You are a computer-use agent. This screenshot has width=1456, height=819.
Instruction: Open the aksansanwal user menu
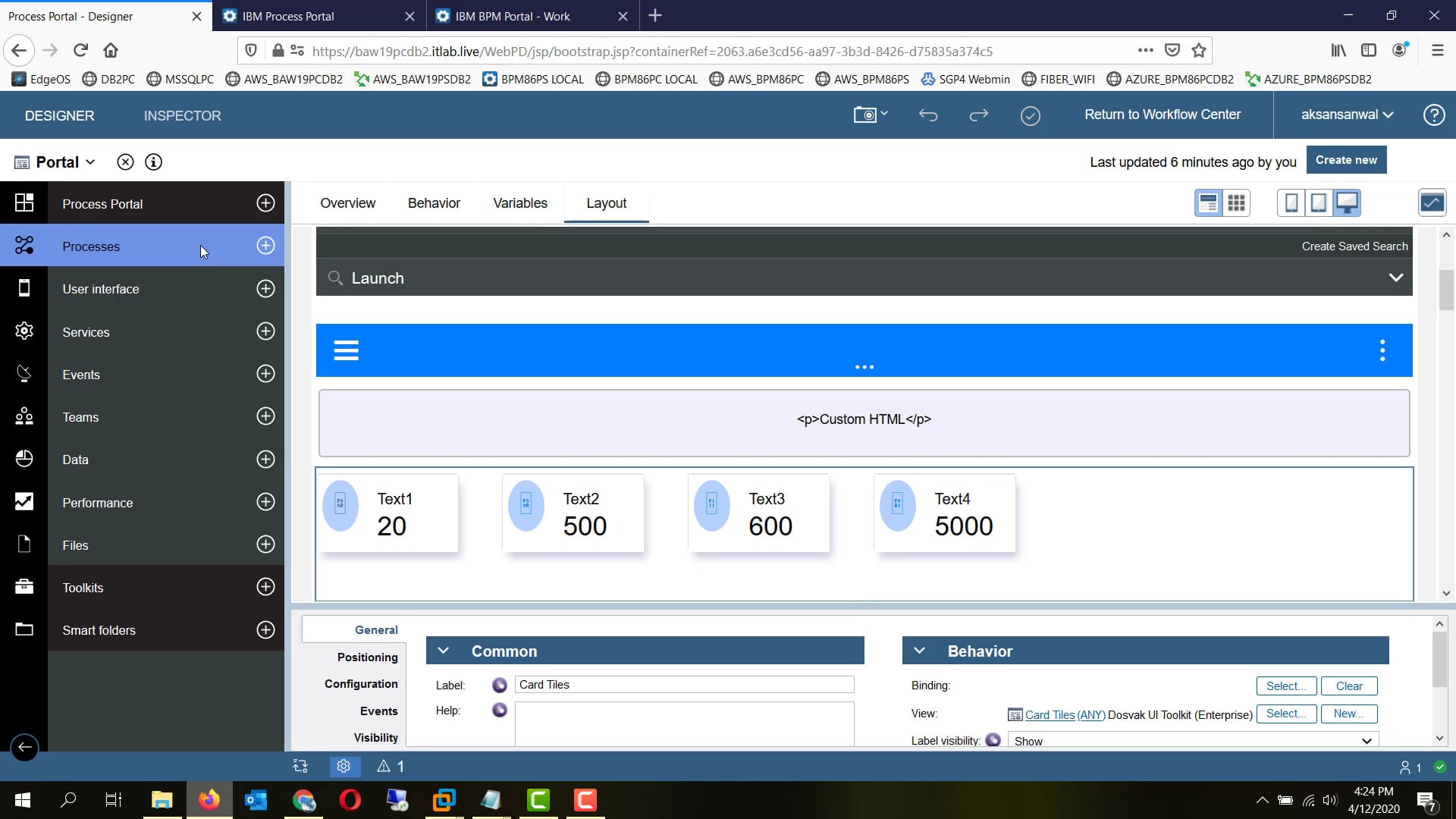click(x=1344, y=115)
